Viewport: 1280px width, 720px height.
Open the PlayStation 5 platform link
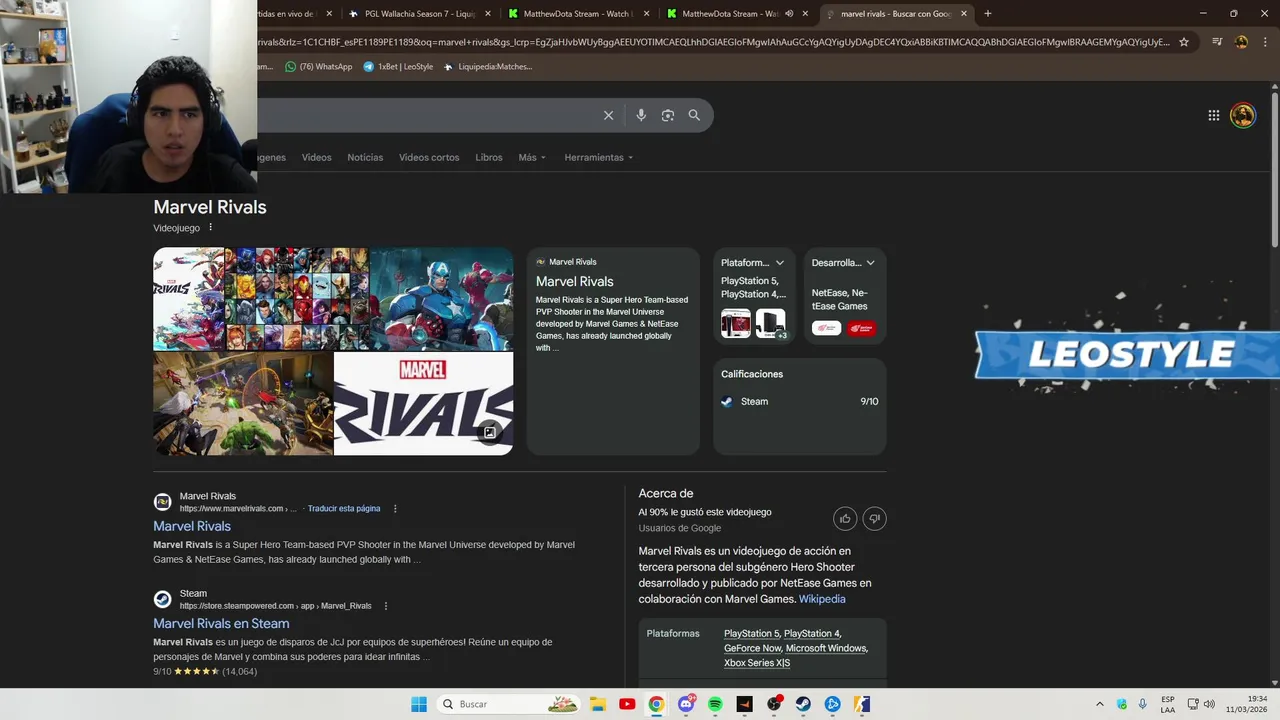tap(752, 634)
